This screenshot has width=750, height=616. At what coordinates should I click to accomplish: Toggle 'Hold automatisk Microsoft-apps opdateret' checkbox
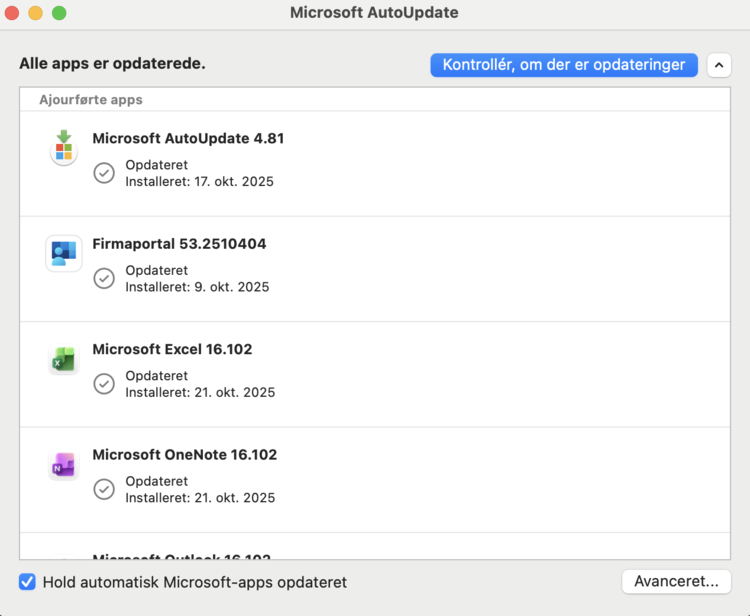click(x=28, y=582)
